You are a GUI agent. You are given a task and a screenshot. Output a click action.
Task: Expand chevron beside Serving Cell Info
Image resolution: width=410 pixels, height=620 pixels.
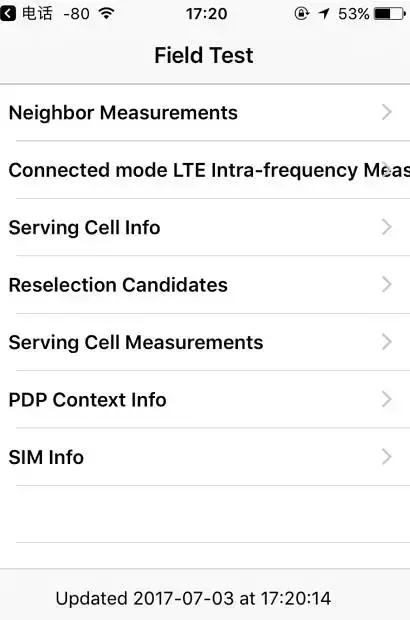pos(387,227)
